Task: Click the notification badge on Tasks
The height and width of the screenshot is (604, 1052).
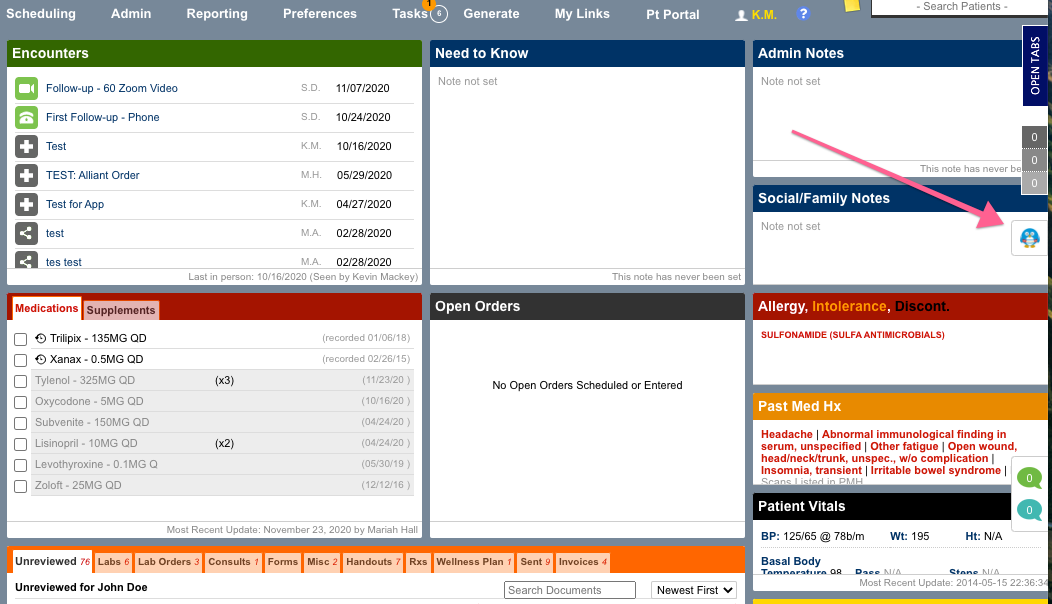Action: (x=430, y=6)
